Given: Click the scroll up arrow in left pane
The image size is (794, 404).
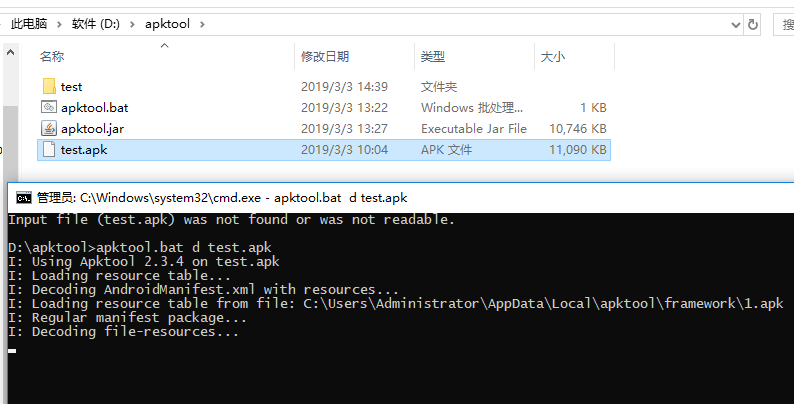Looking at the screenshot, I should pos(10,52).
